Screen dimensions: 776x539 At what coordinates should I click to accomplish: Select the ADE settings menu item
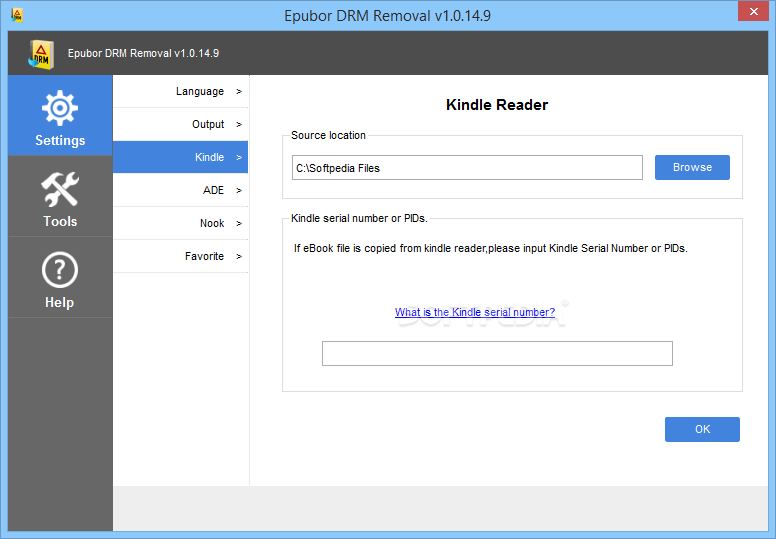[181, 190]
